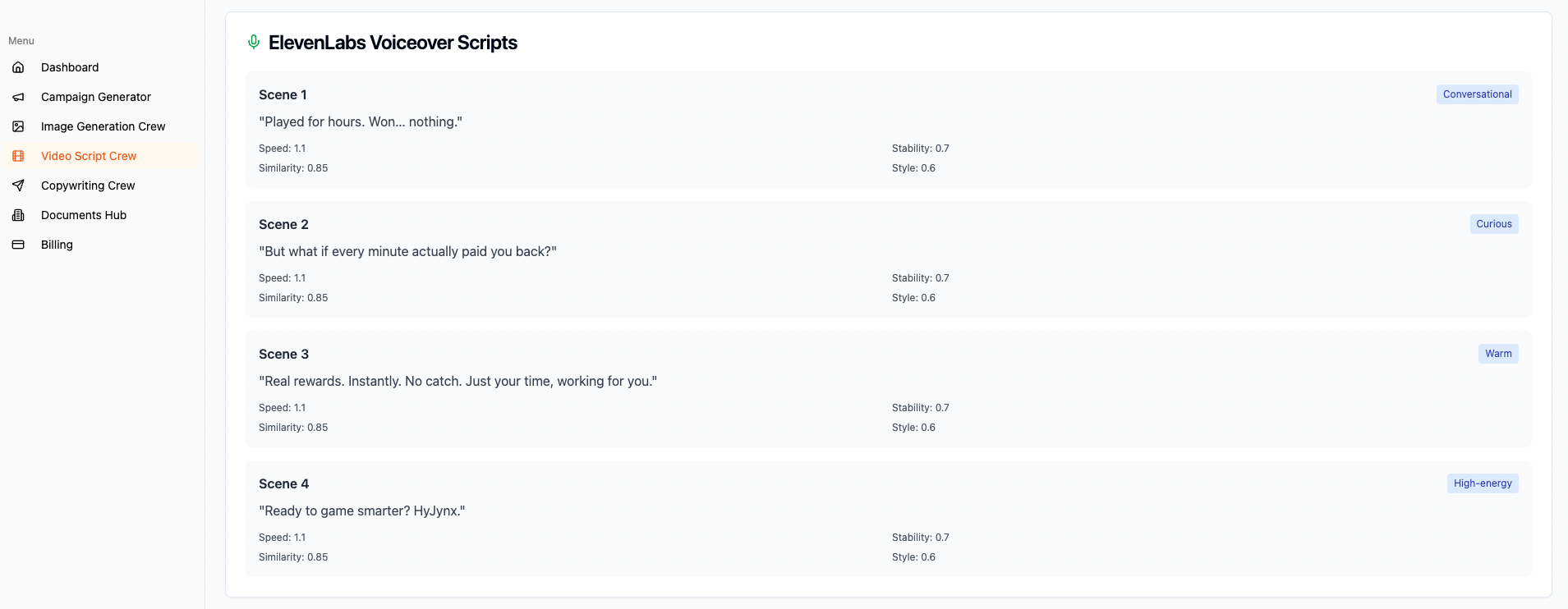The height and width of the screenshot is (609, 1568).
Task: Click the Documents Hub icon
Action: (x=18, y=215)
